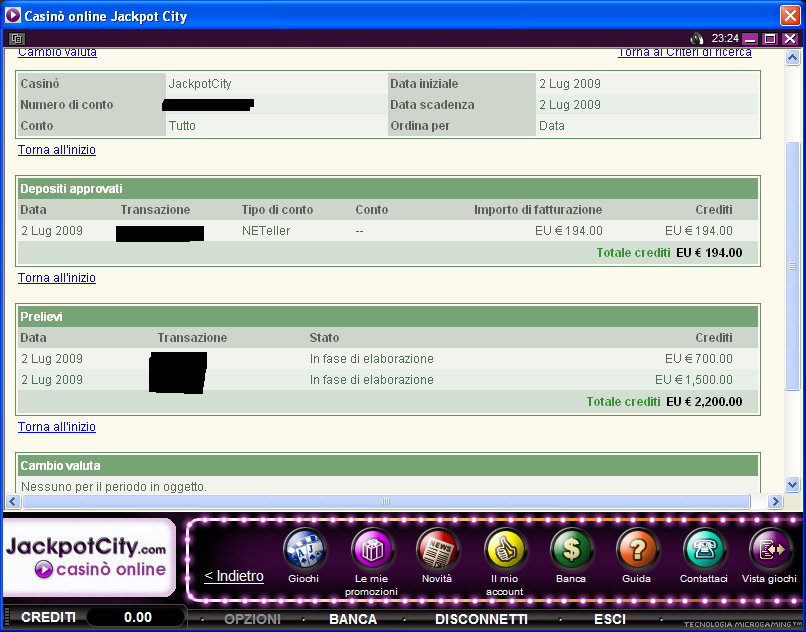Open the Giochi games icon
The image size is (806, 632).
(304, 550)
